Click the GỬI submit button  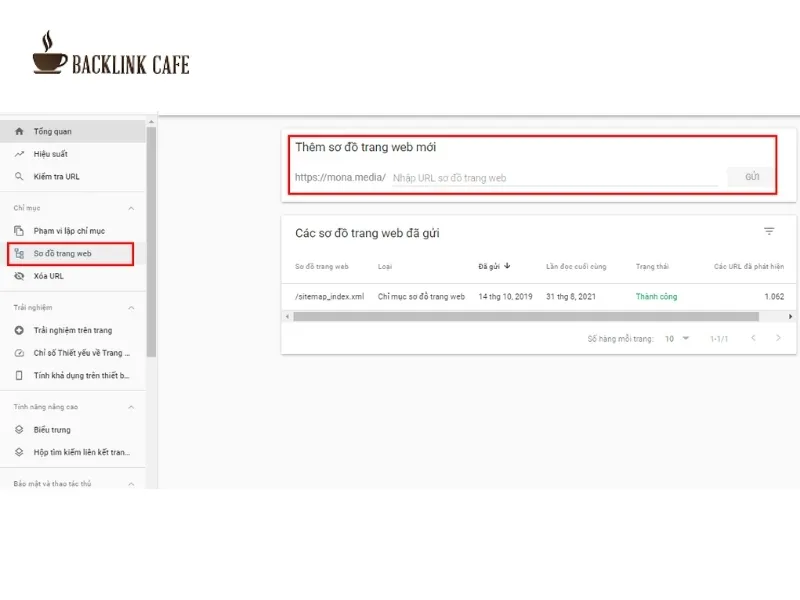[x=752, y=177]
